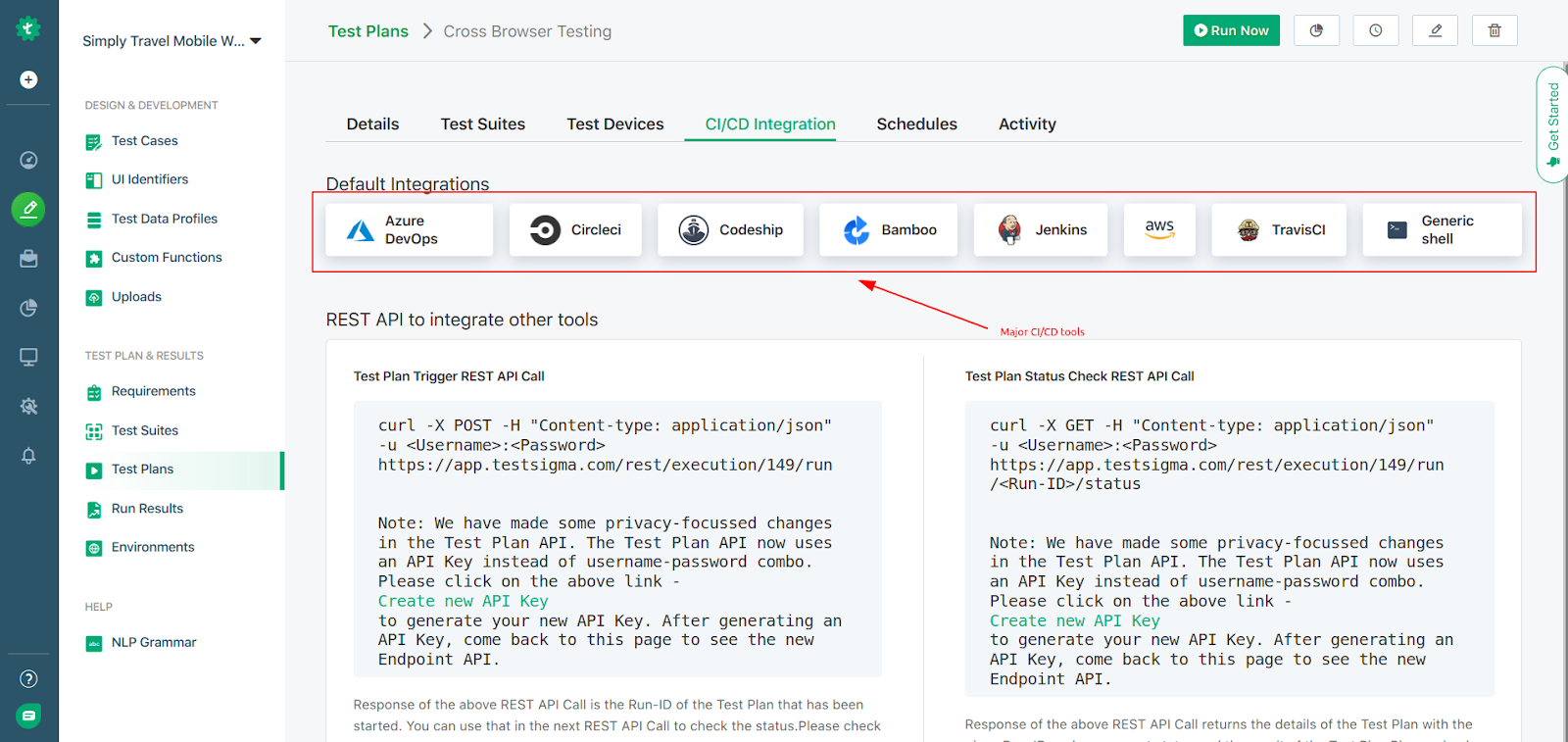Open Requirements in sidebar
Screen dimensions: 1568x742
click(154, 391)
